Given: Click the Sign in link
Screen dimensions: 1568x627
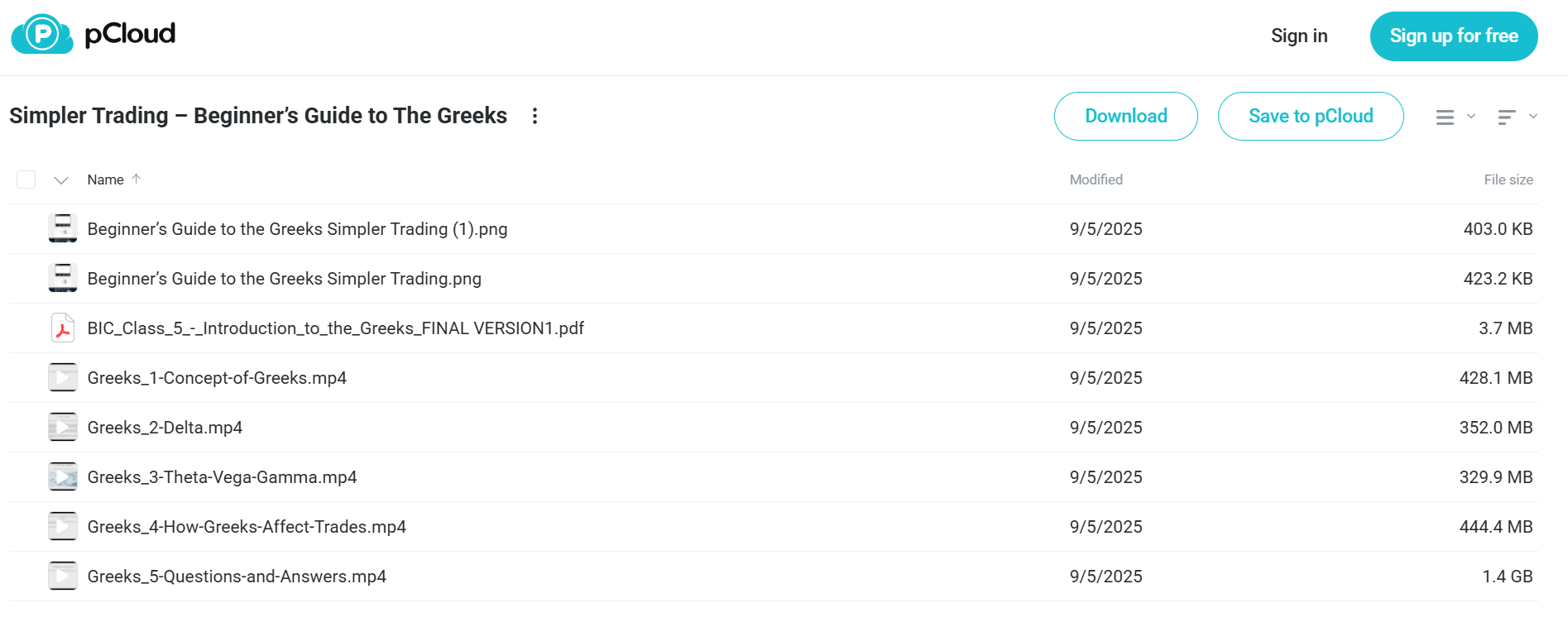Looking at the screenshot, I should (1299, 36).
